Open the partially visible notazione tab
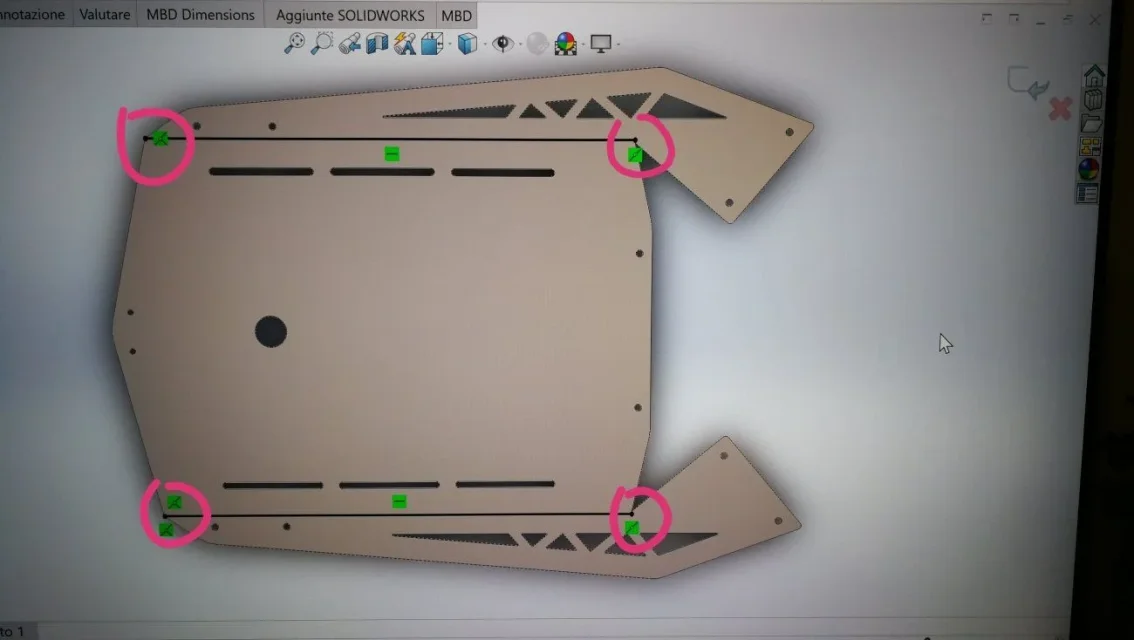1134x640 pixels. (33, 14)
